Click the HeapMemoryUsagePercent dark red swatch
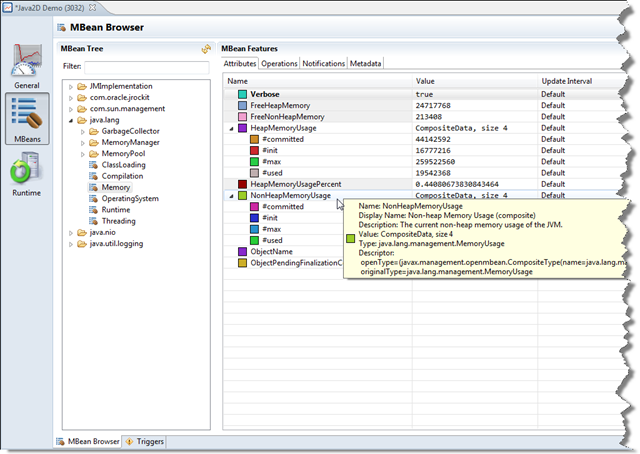Screen dimensions: 640x454 tap(242, 184)
